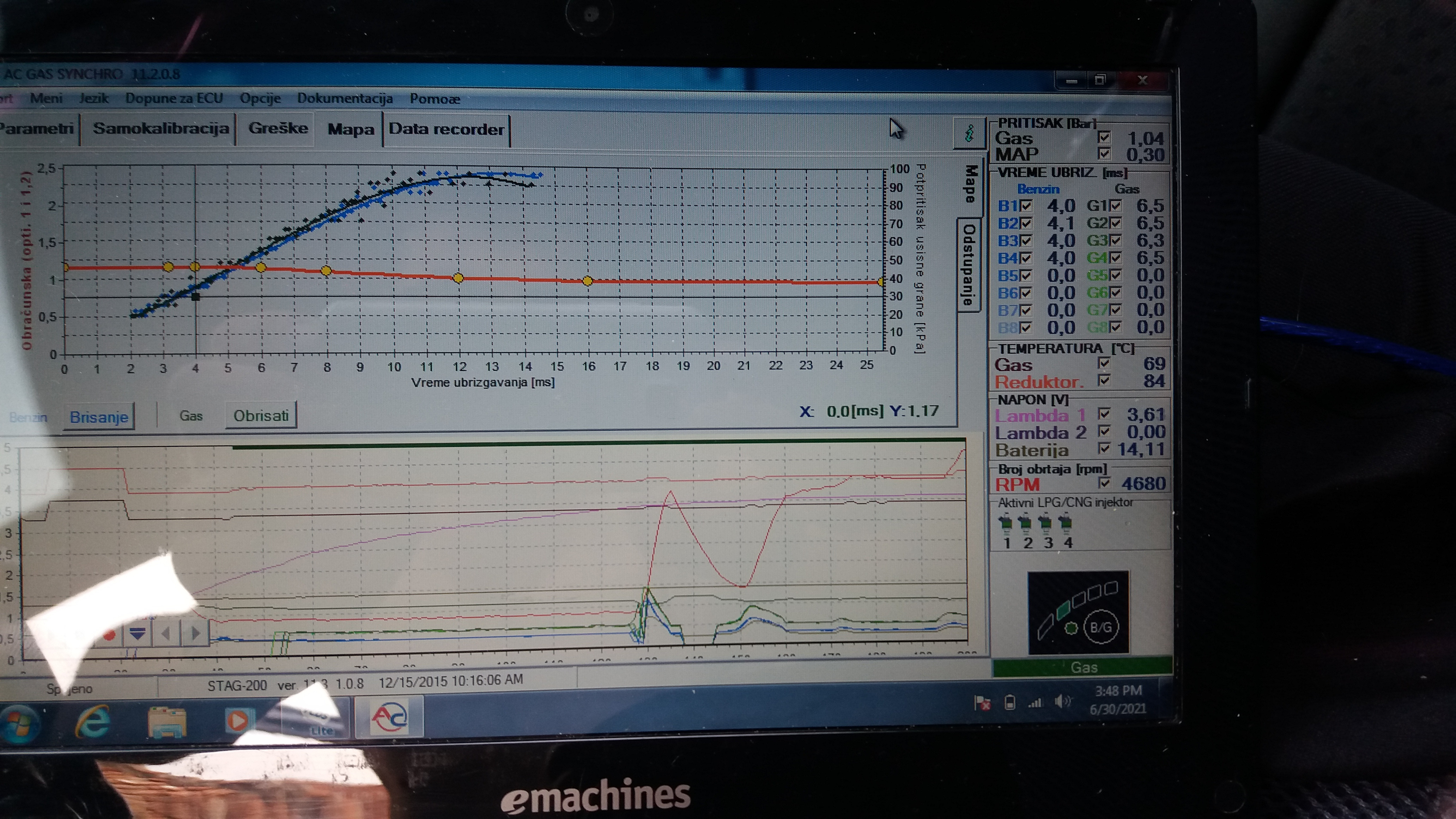The image size is (1456, 819).
Task: Toggle the G4 gas injector checkbox
Action: click(1115, 258)
